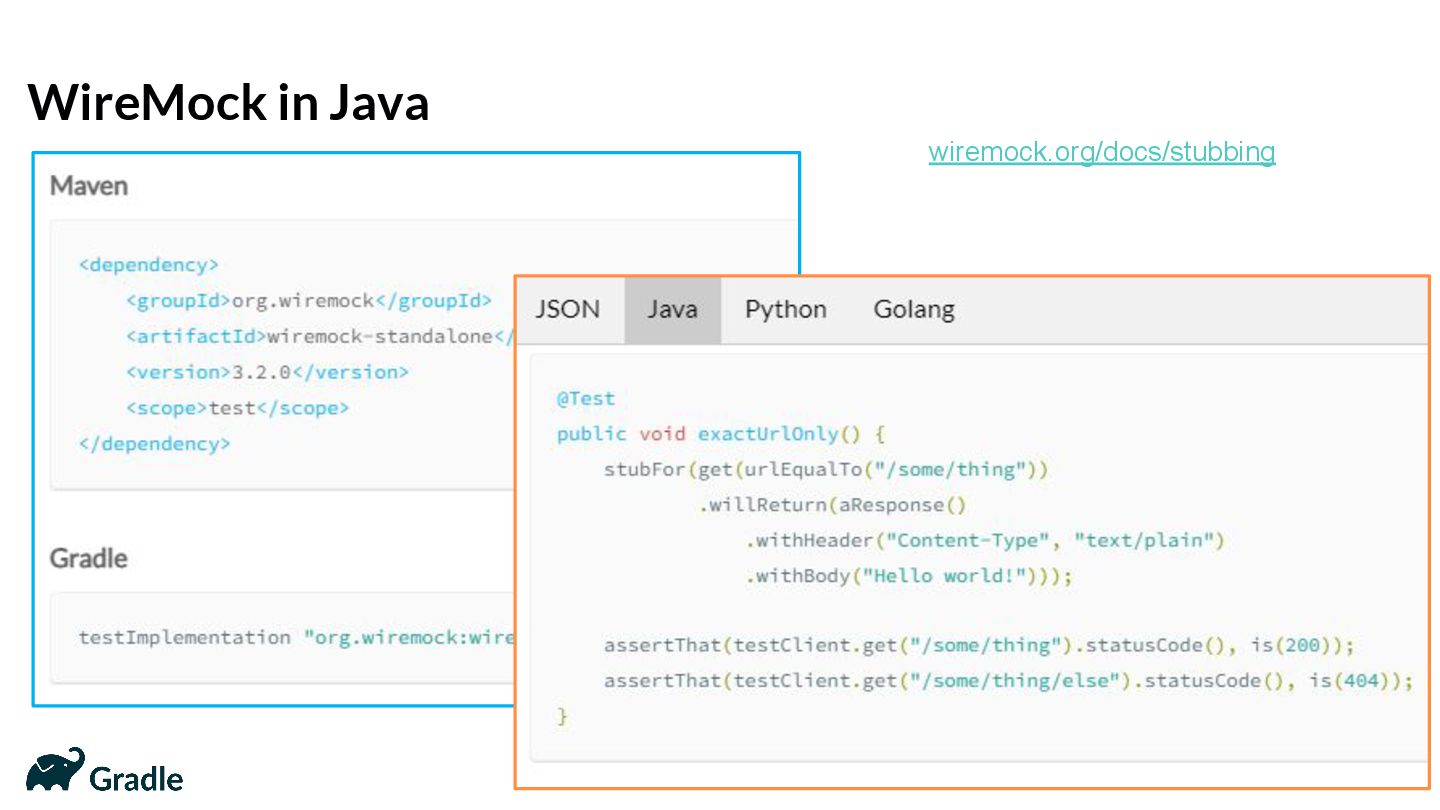
Task: Switch to the Python tab
Action: point(786,310)
